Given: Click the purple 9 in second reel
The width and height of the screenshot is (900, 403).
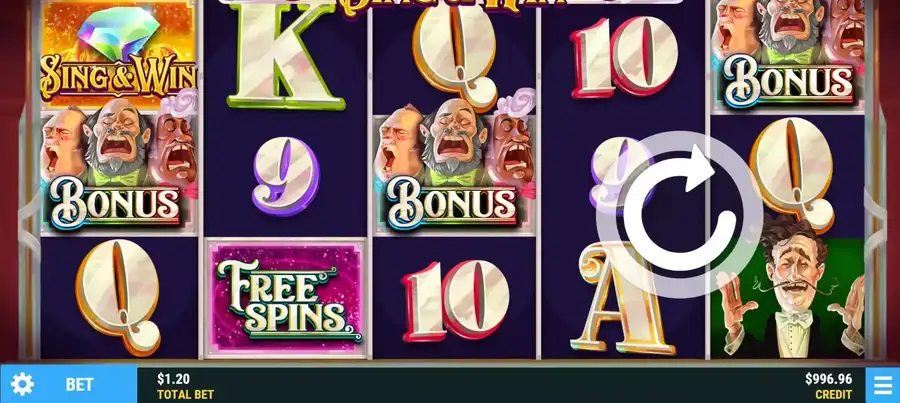Looking at the screenshot, I should (x=285, y=176).
